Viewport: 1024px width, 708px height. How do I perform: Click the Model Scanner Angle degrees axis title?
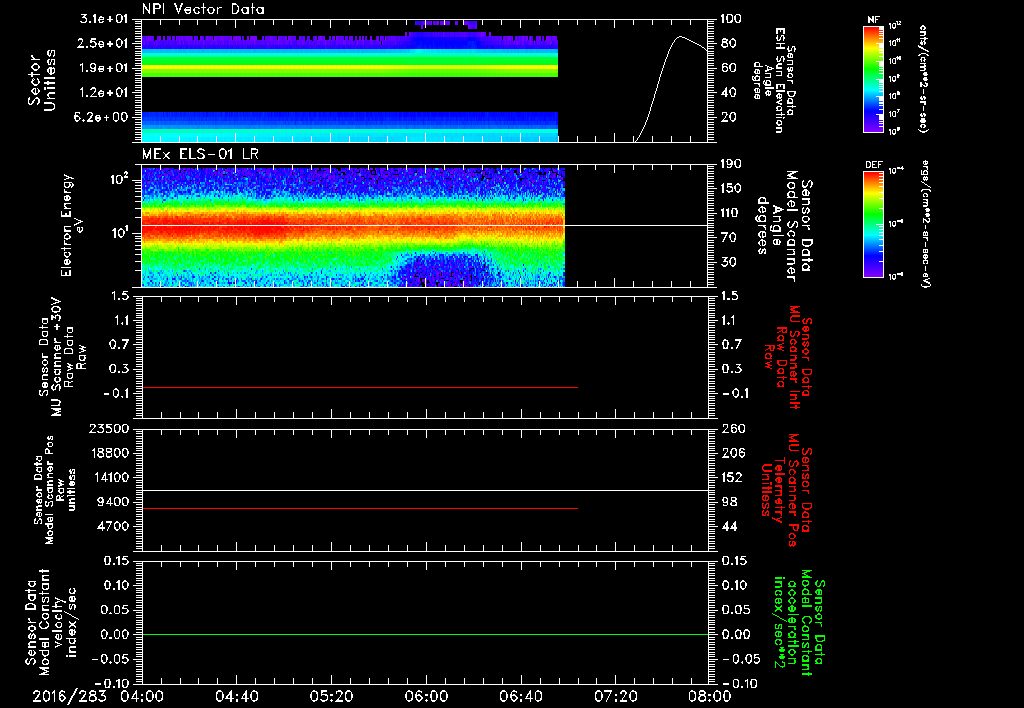784,226
